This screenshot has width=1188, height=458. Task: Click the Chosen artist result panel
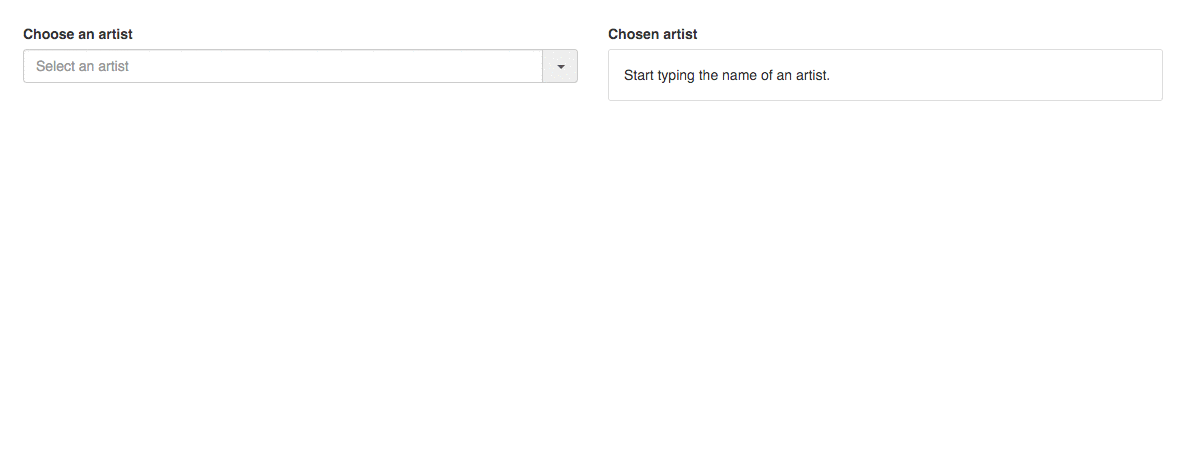point(885,75)
